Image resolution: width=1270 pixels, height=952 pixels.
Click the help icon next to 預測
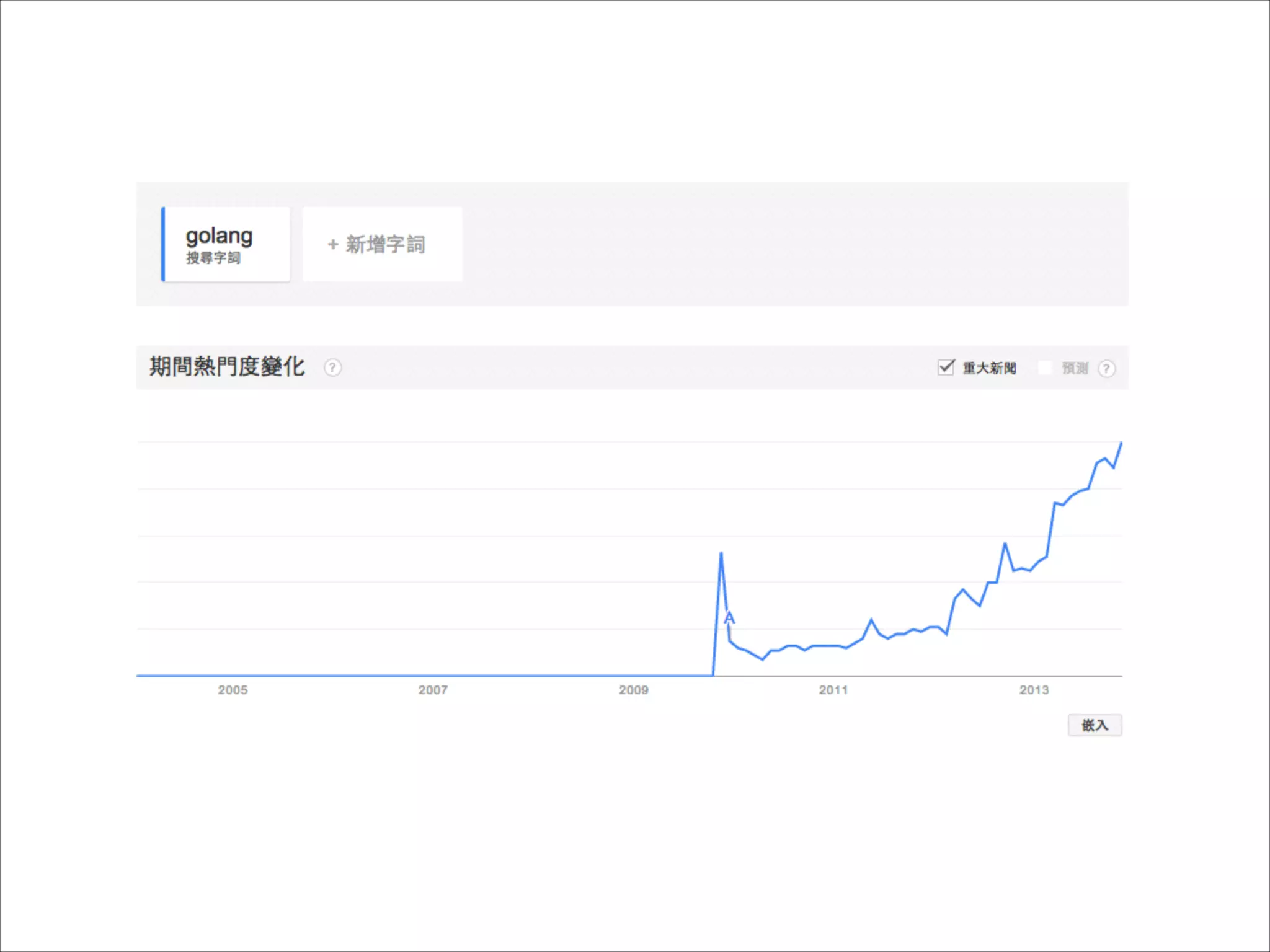1106,369
